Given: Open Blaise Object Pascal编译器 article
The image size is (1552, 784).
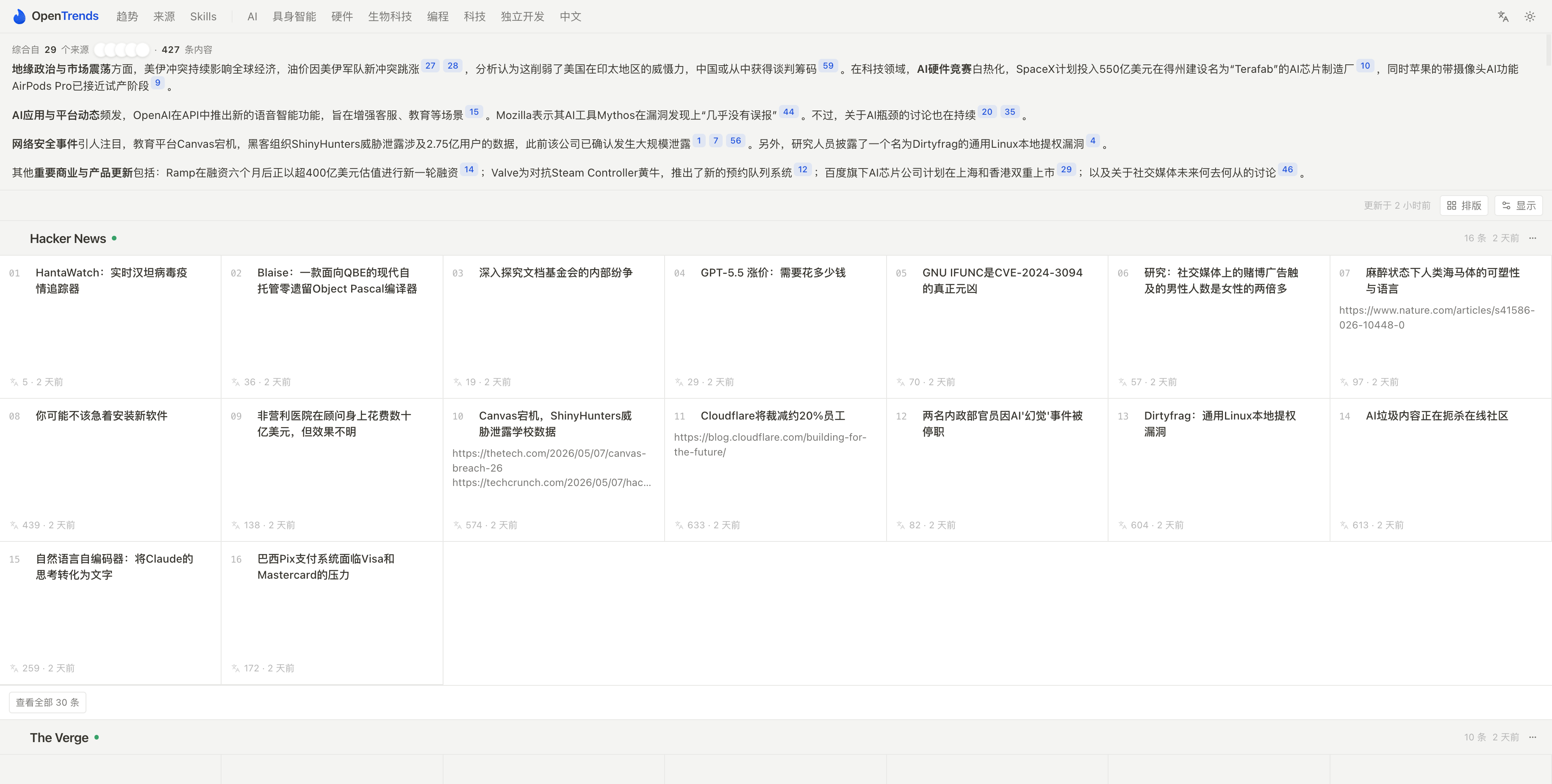Looking at the screenshot, I should click(x=337, y=281).
